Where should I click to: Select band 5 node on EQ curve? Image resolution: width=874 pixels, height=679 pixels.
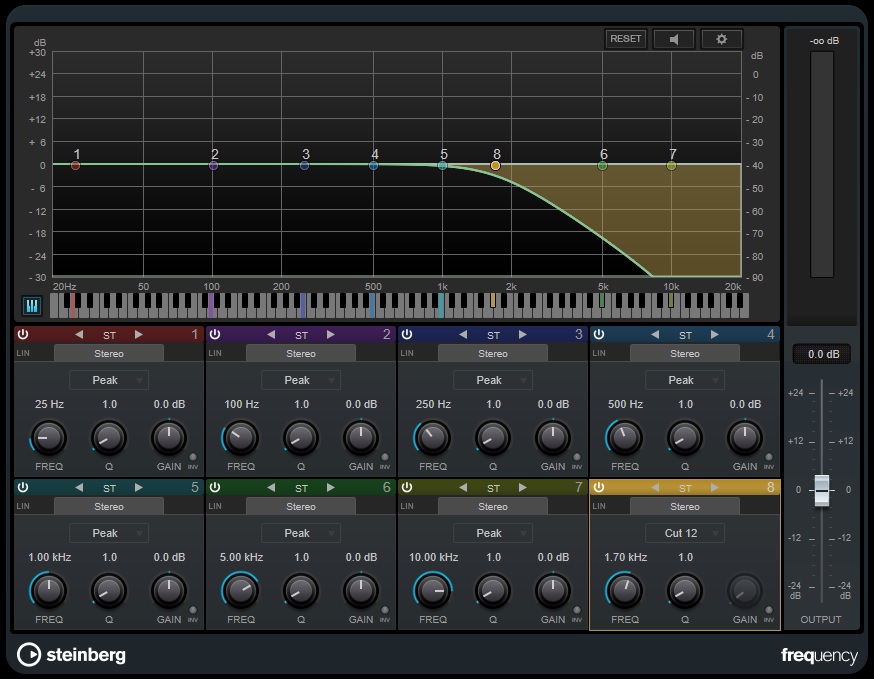443,166
